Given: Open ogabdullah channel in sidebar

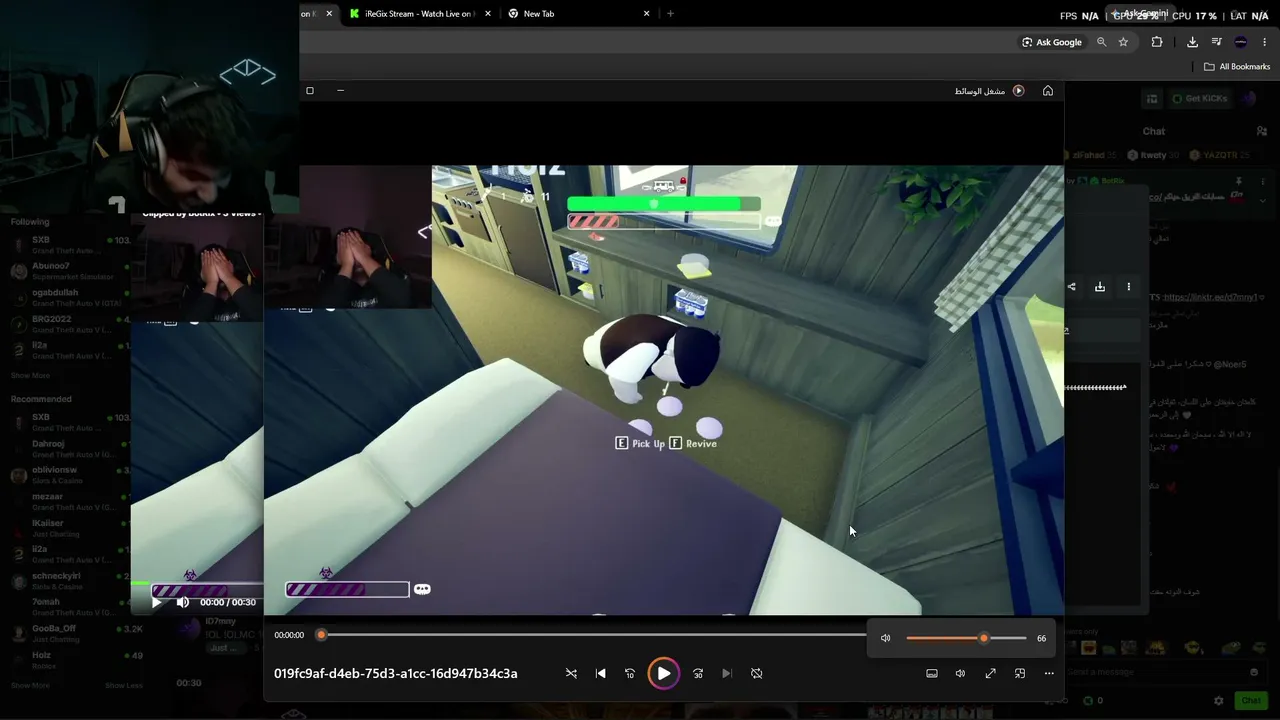Looking at the screenshot, I should pyautogui.click(x=70, y=298).
